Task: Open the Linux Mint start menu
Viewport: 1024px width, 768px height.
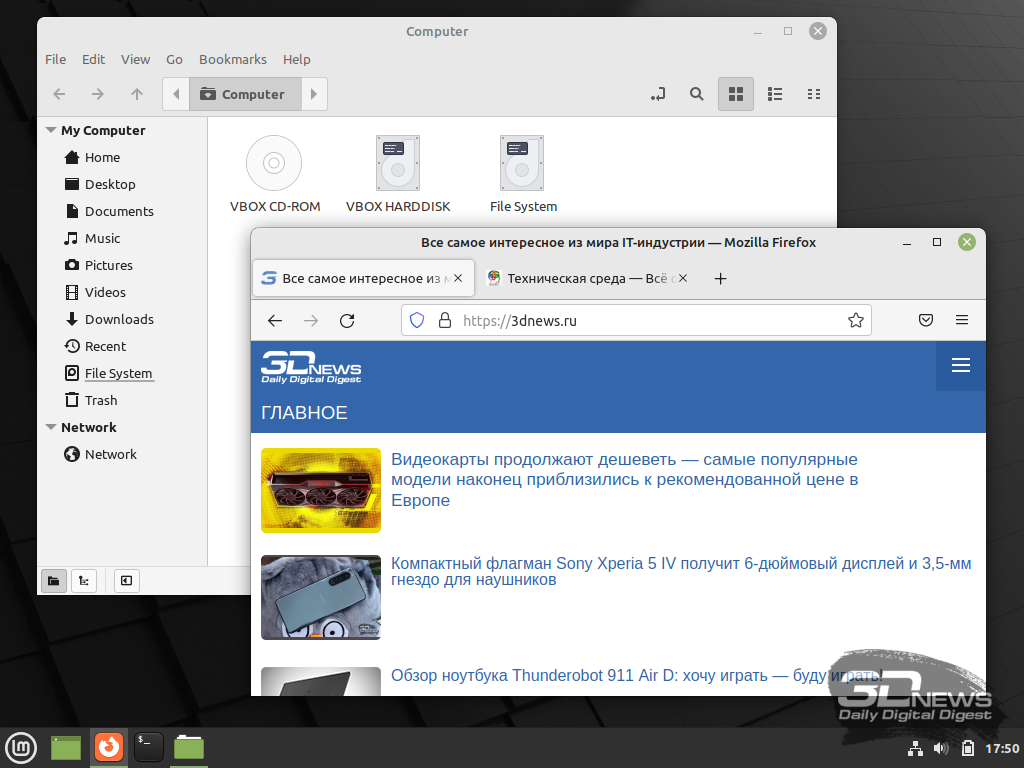Action: [x=21, y=747]
